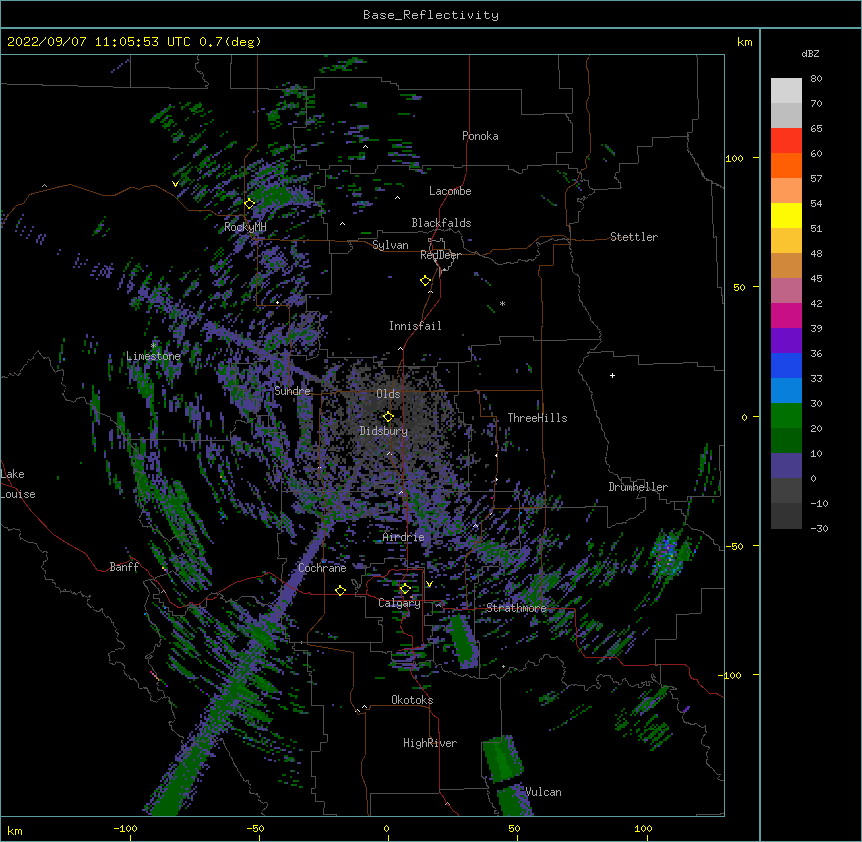Click the Base_Reflectivity title text
862x842 pixels.
431,15
